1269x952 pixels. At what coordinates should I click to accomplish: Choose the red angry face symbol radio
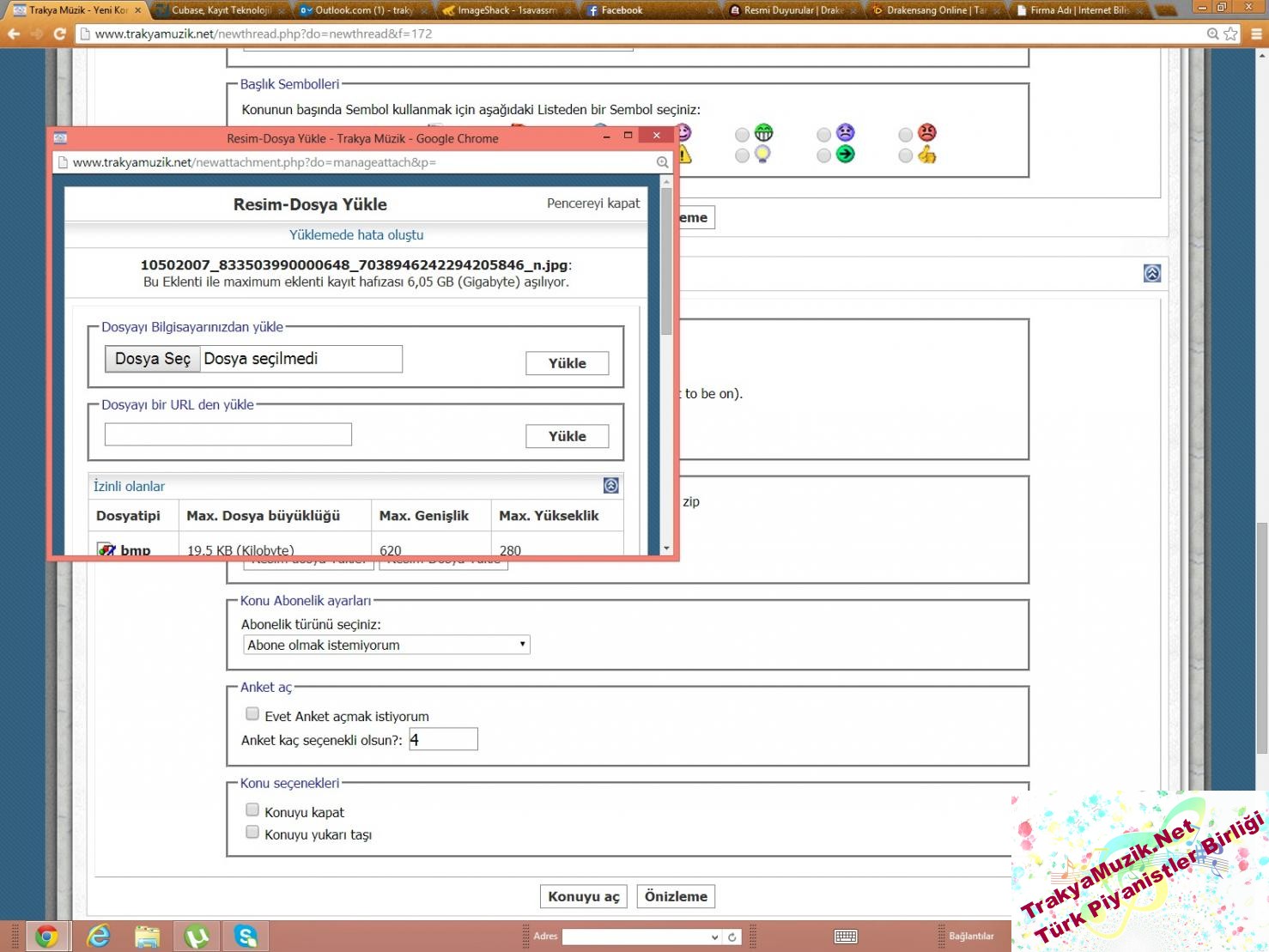[905, 135]
